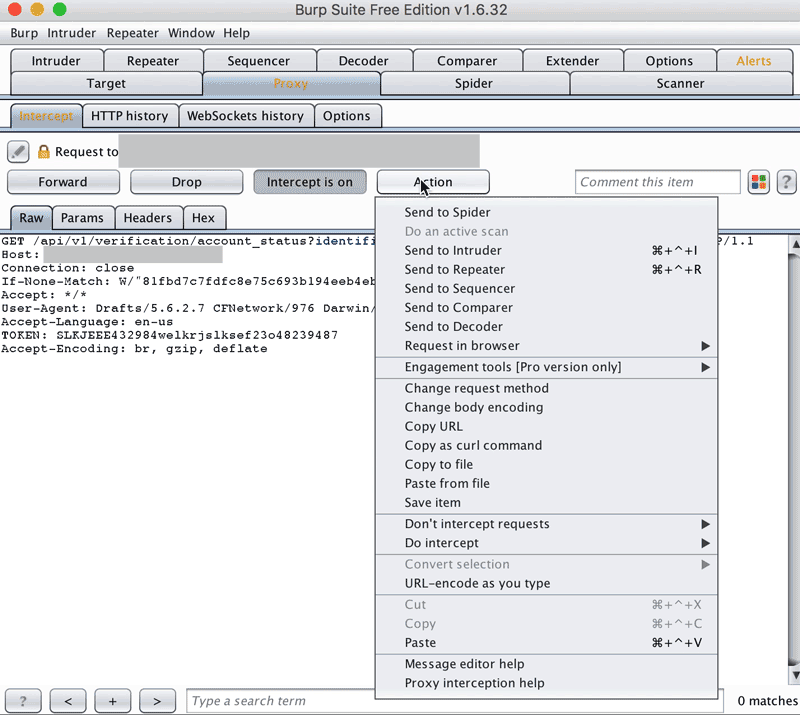
Task: Click the bottom-left question mark help button
Action: 23,701
